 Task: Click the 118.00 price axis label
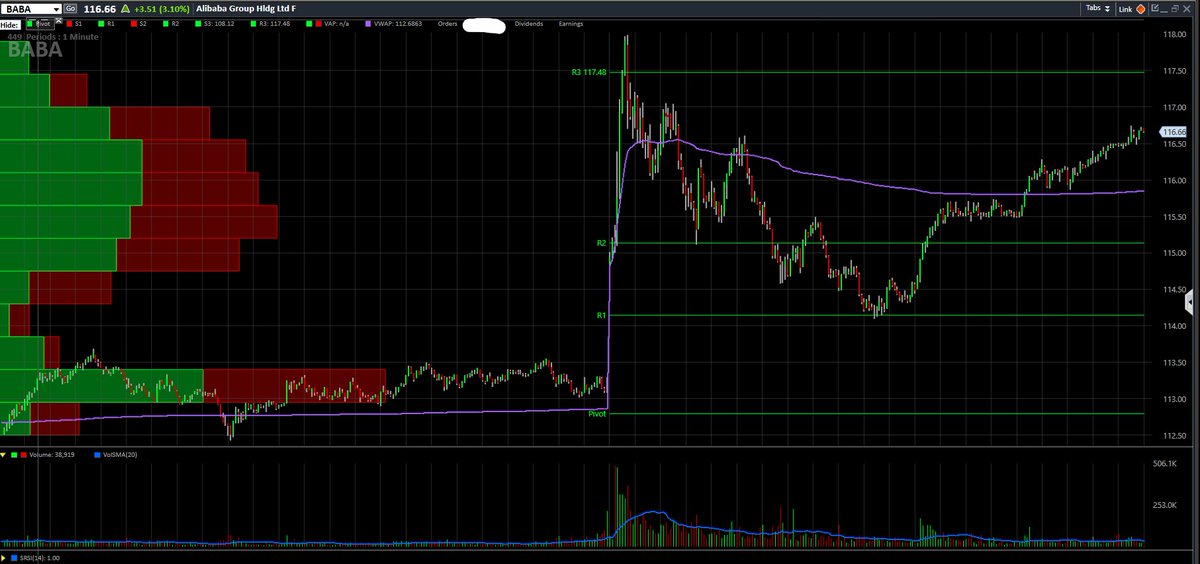click(x=1174, y=35)
